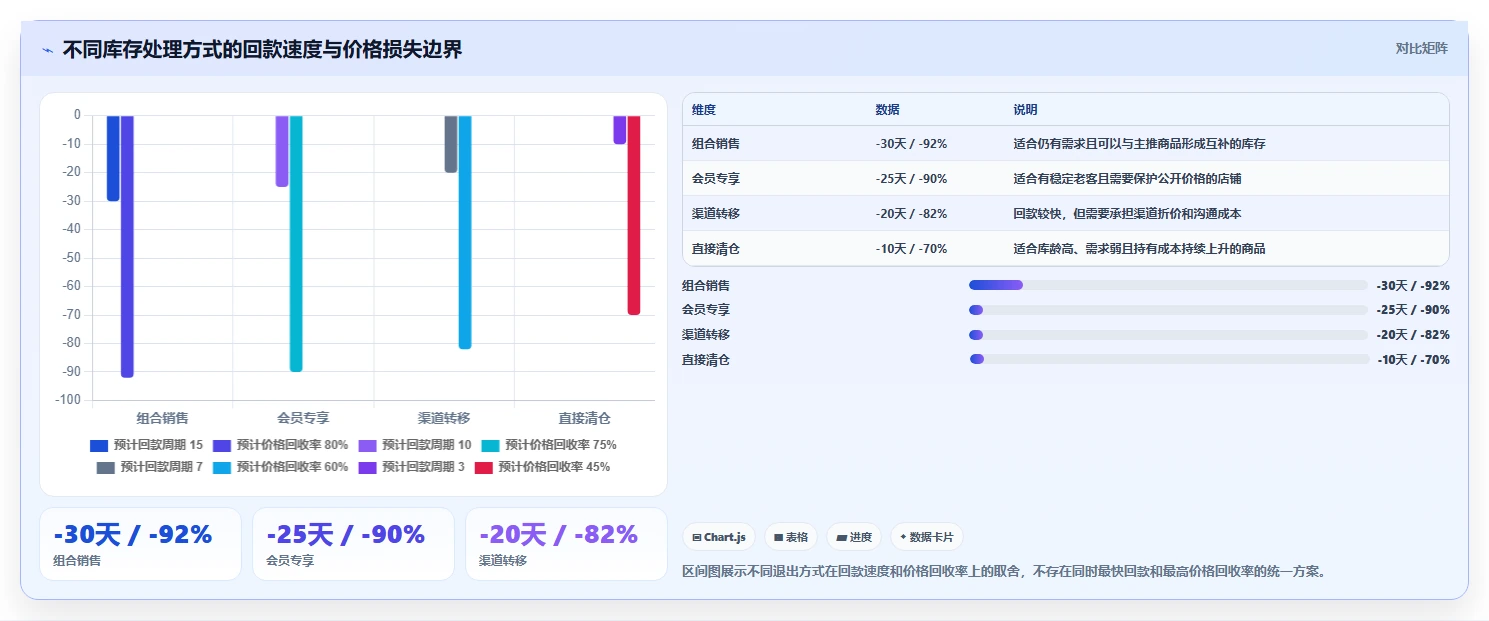Click the -10天 / -70% table cell

911,249
